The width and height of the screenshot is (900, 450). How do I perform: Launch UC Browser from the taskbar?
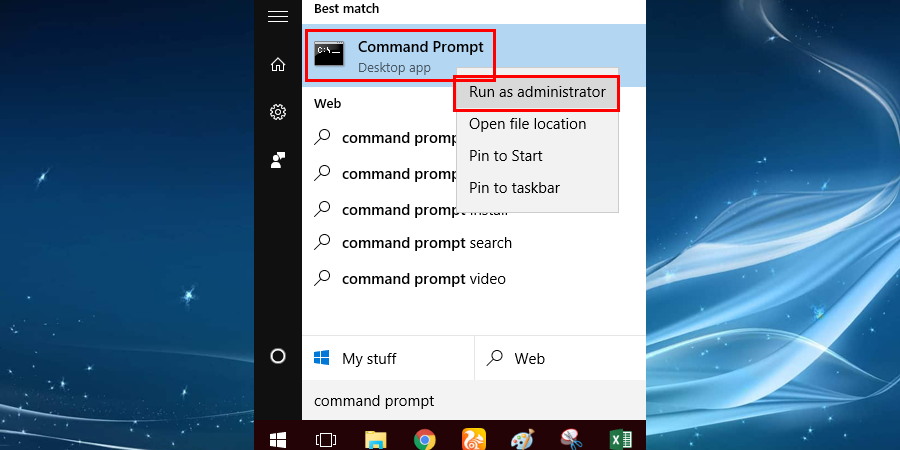coord(474,440)
